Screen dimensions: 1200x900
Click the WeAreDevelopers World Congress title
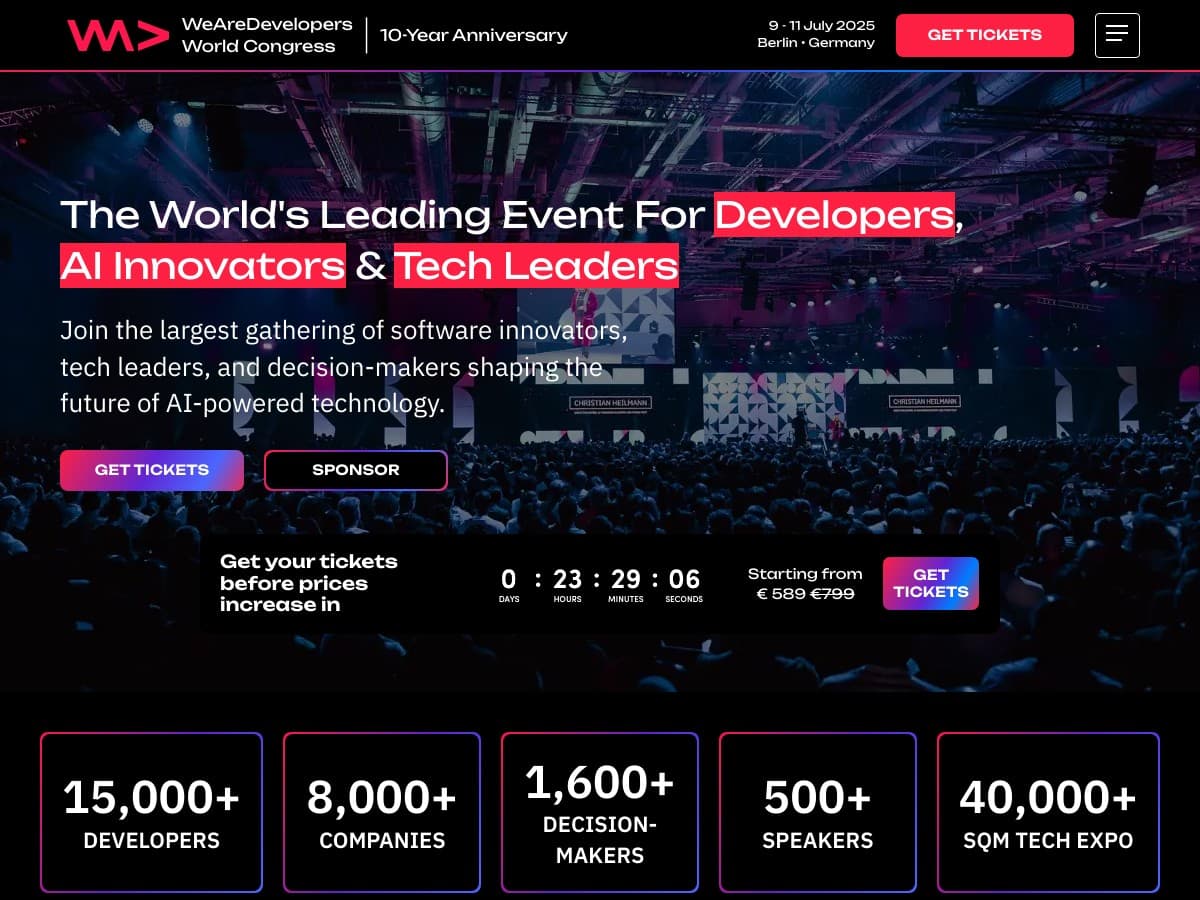(x=267, y=35)
